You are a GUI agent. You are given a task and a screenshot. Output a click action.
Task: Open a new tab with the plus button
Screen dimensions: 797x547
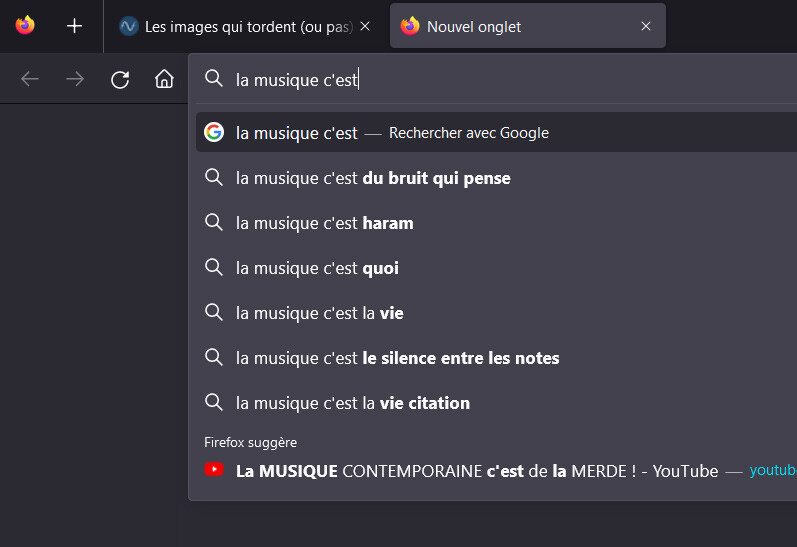coord(74,26)
